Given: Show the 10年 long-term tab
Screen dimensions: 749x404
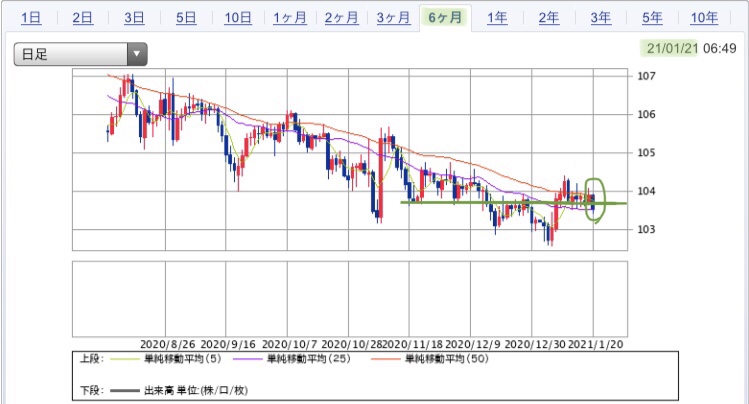Looking at the screenshot, I should (x=704, y=17).
